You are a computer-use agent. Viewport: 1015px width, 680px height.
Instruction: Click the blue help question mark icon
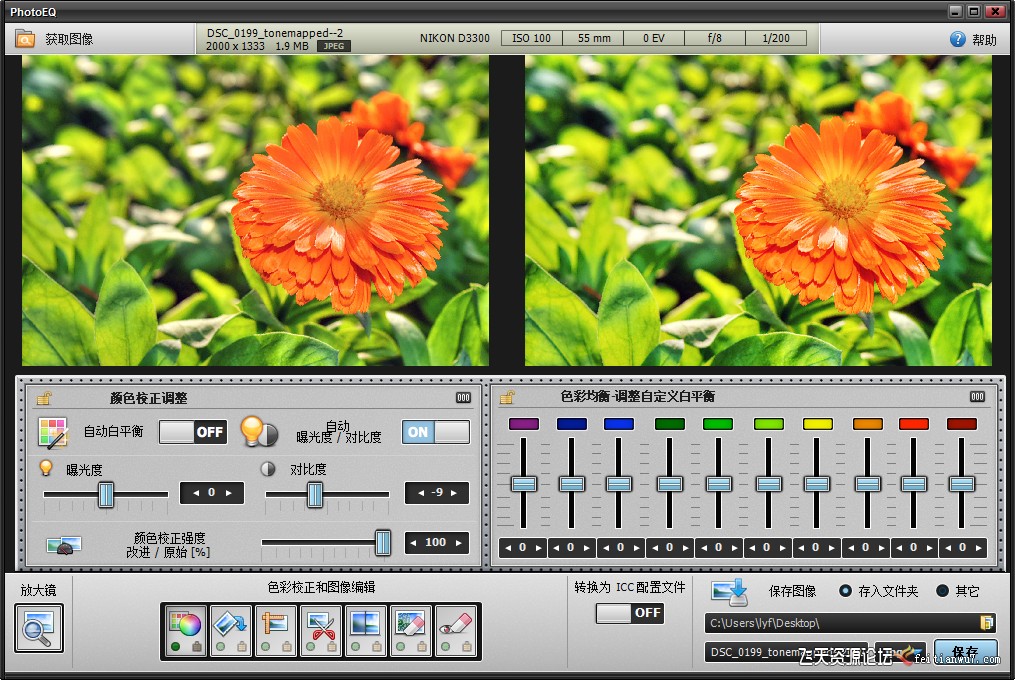957,39
